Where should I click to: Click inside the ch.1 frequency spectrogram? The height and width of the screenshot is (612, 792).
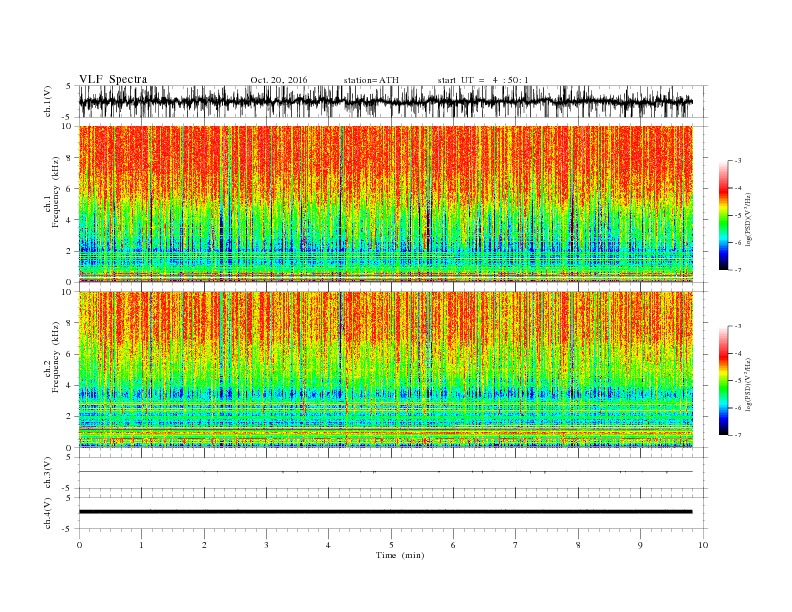[x=386, y=204]
